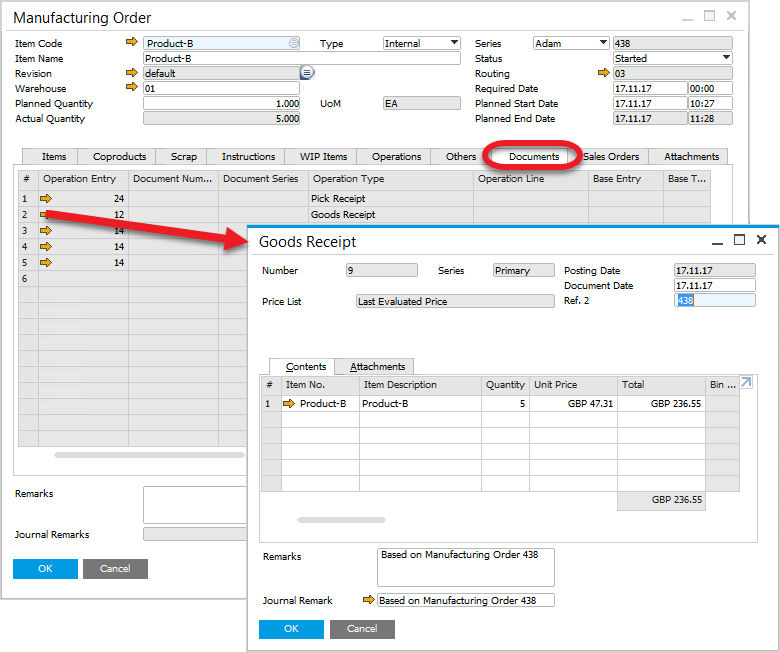Click the Document Date field

715,285
